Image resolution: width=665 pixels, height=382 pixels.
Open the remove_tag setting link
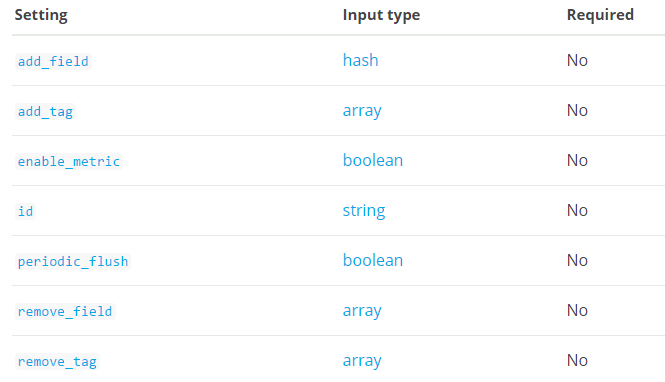pos(57,361)
